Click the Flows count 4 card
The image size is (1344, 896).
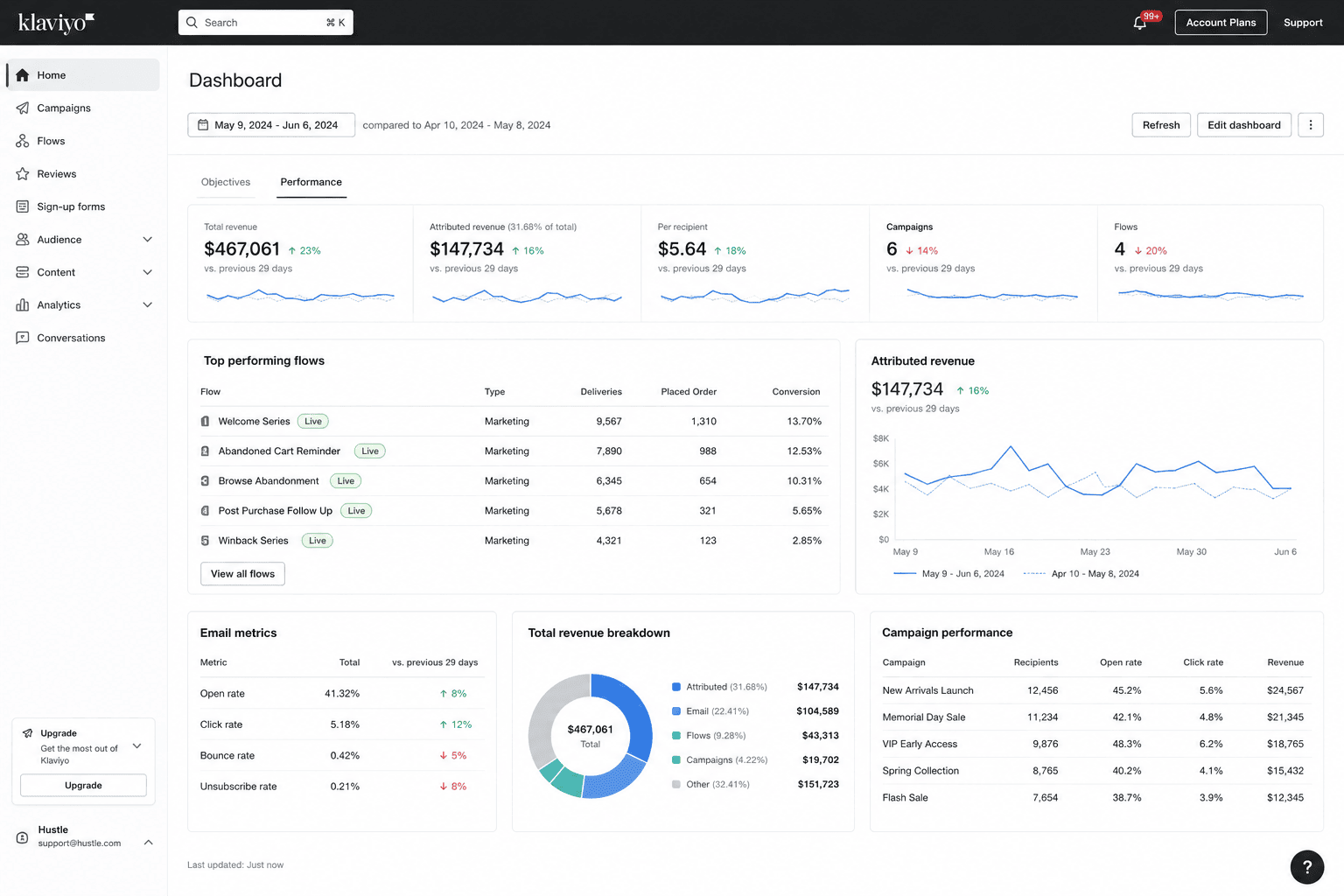[x=1210, y=263]
